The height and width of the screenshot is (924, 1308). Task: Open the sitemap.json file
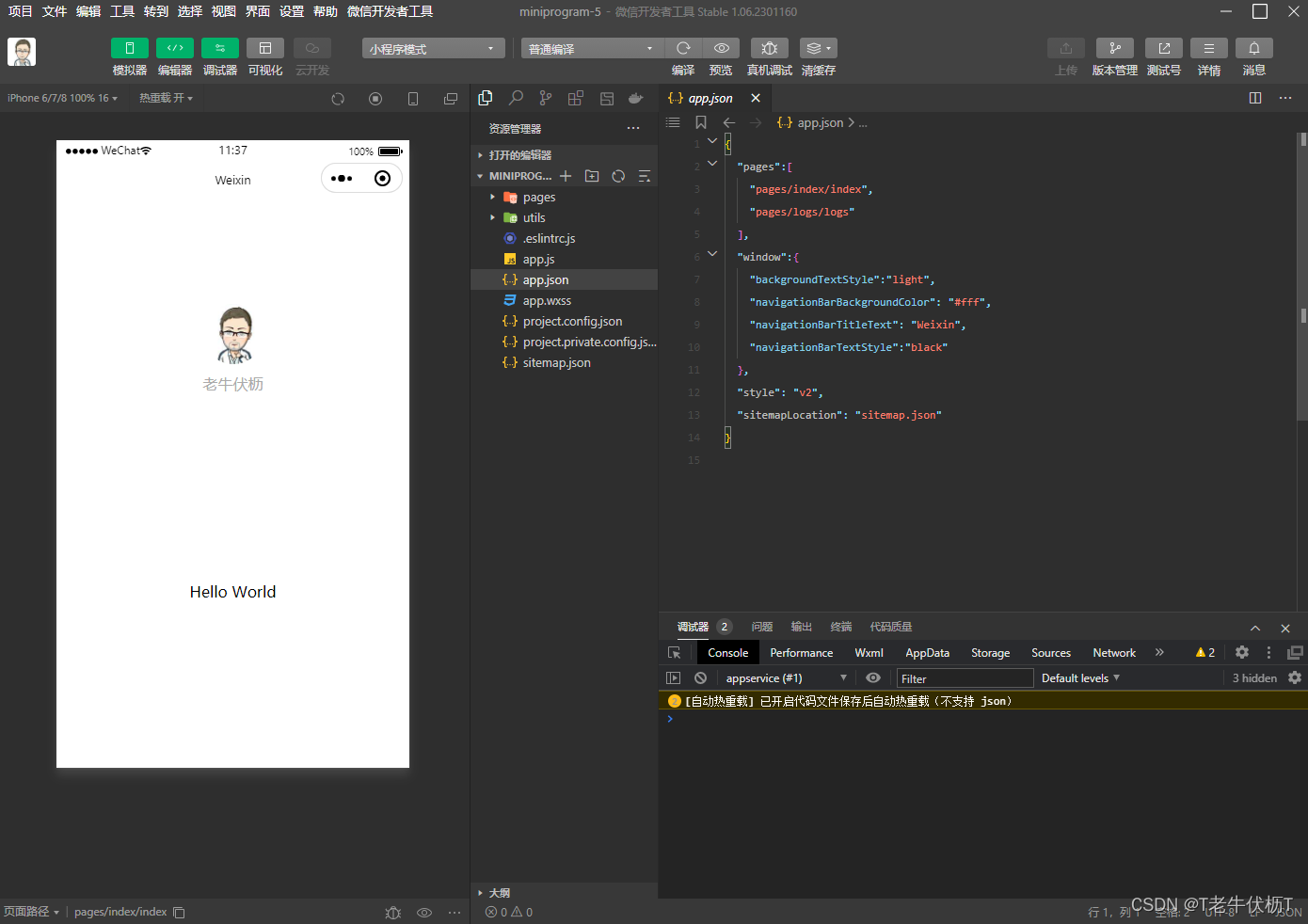[564, 363]
